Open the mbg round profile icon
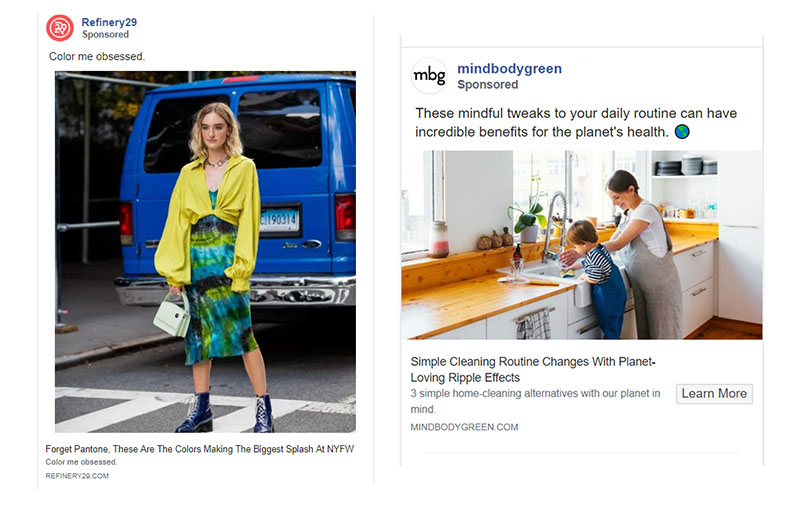 coord(429,75)
